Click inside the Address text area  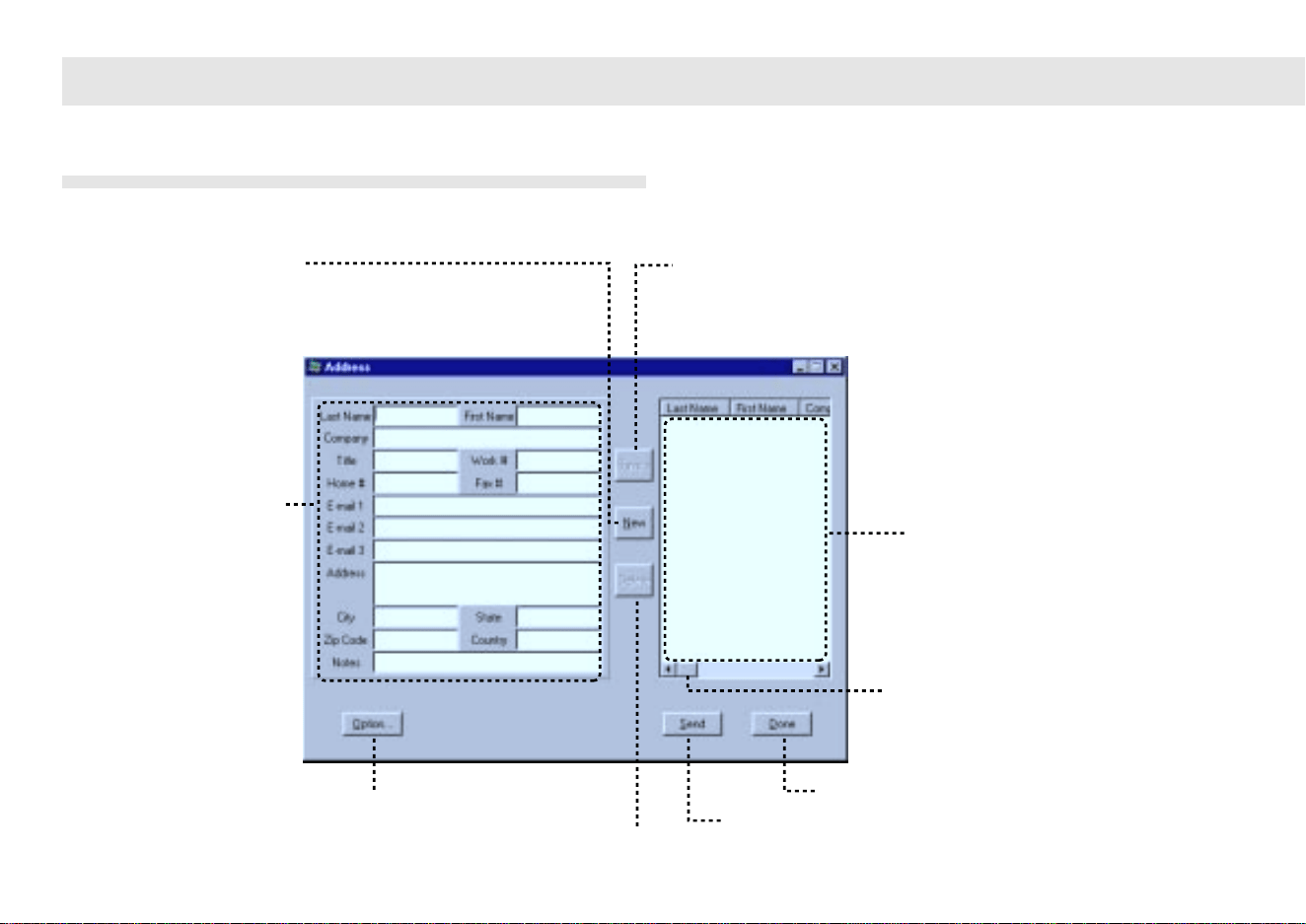click(486, 584)
